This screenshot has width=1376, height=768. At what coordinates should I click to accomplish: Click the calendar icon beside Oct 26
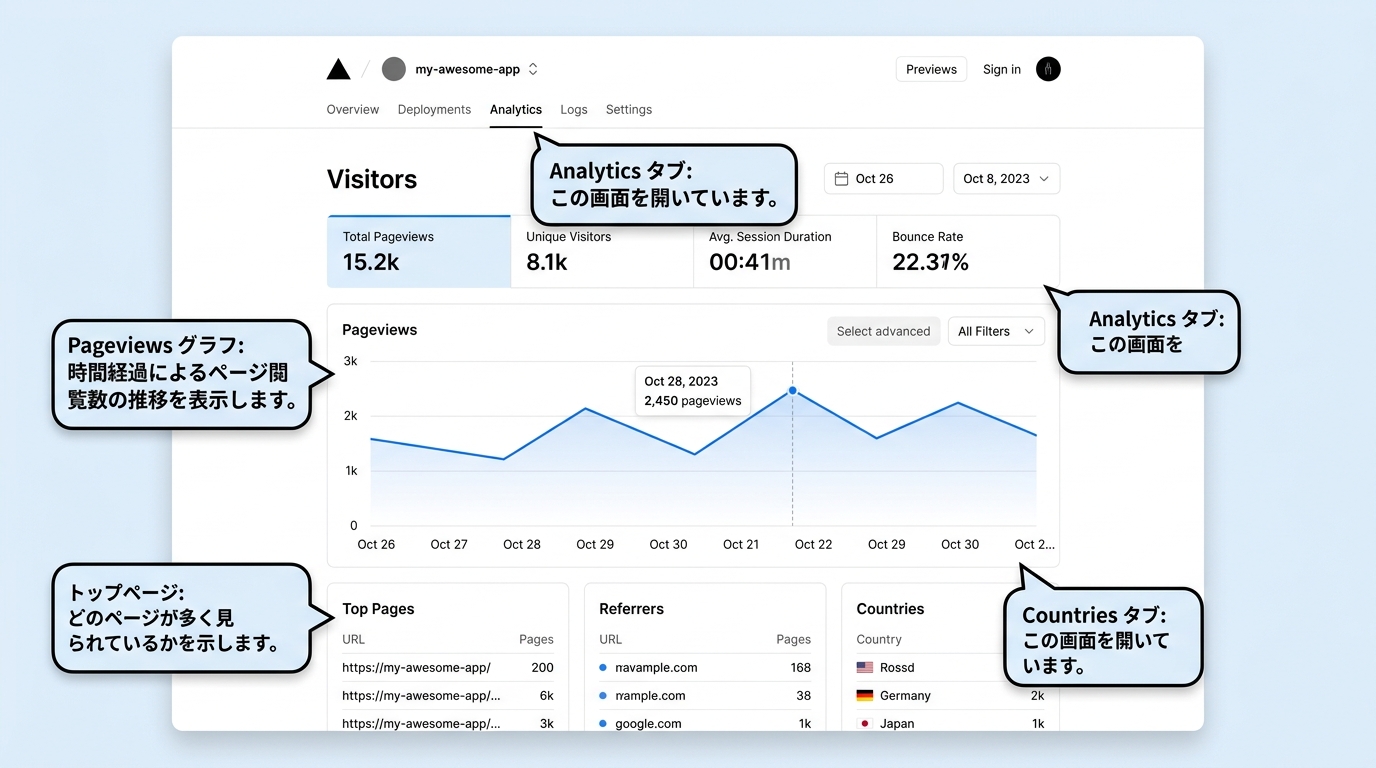pyautogui.click(x=842, y=179)
